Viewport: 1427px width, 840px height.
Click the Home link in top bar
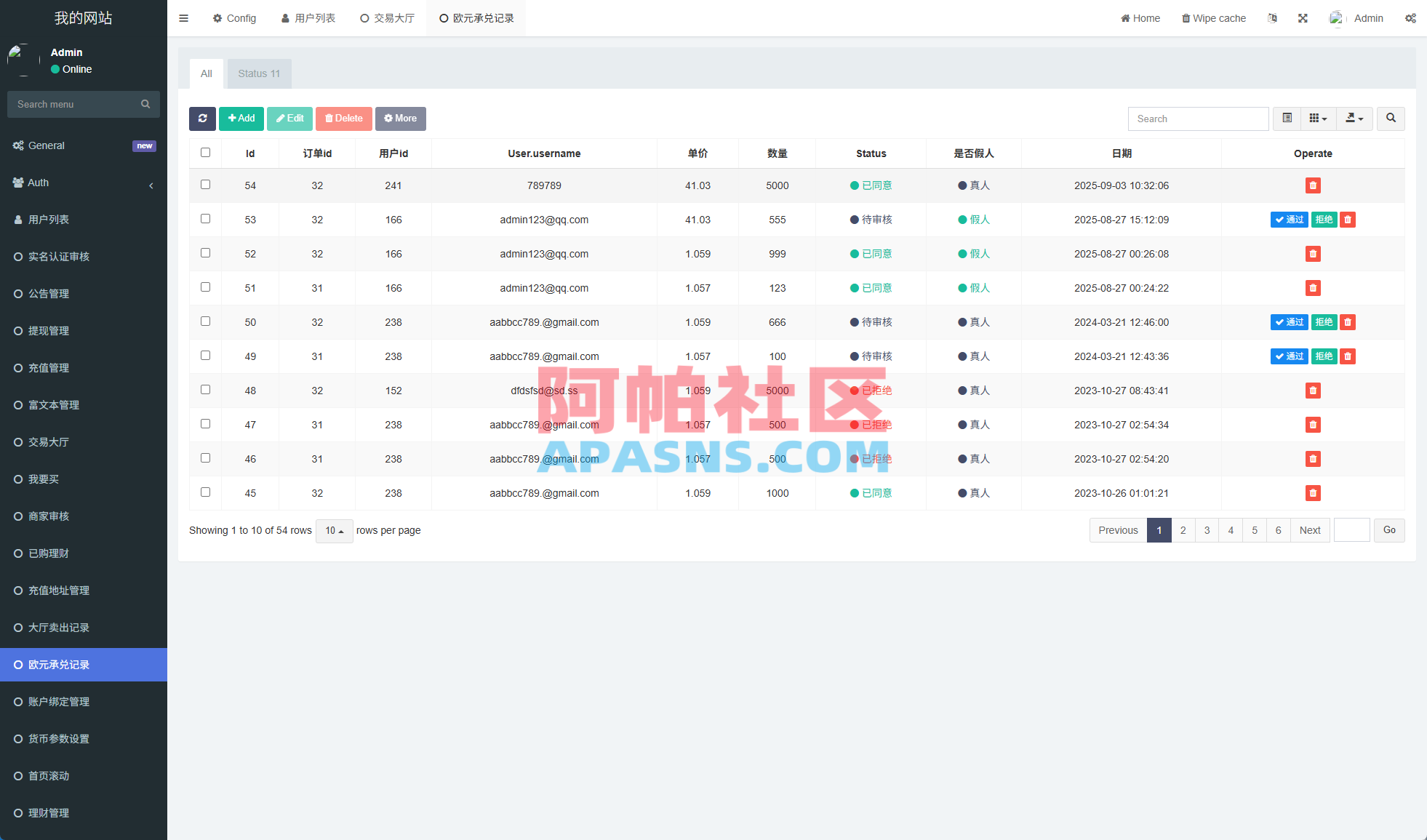[x=1140, y=18]
